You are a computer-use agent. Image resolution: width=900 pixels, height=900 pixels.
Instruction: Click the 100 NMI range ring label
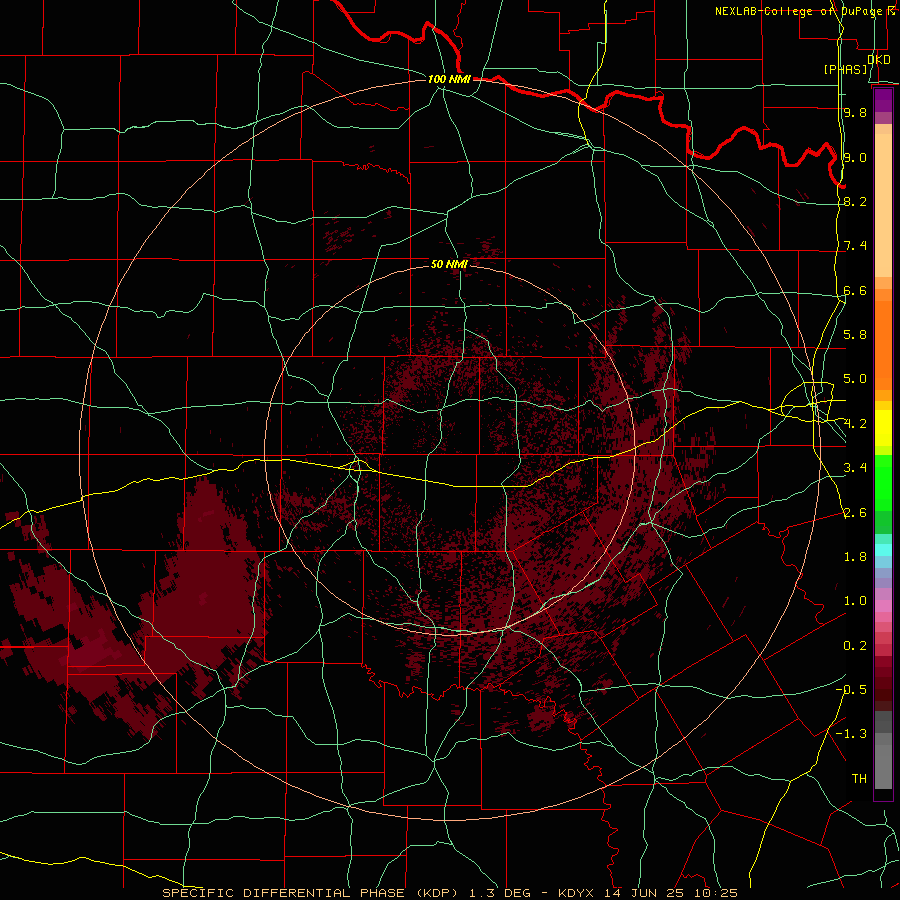click(449, 79)
